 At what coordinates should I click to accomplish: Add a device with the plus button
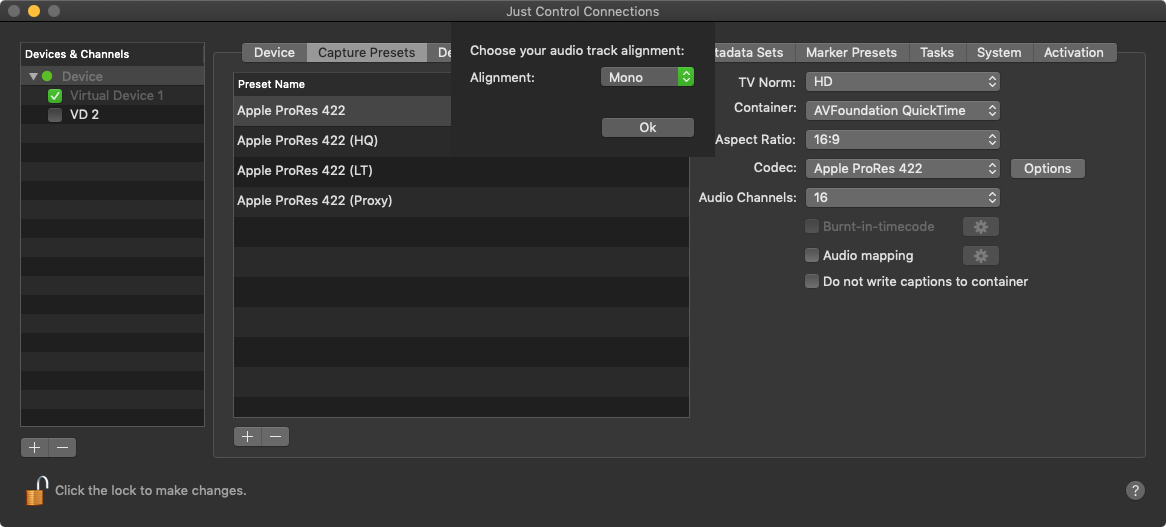[34, 447]
